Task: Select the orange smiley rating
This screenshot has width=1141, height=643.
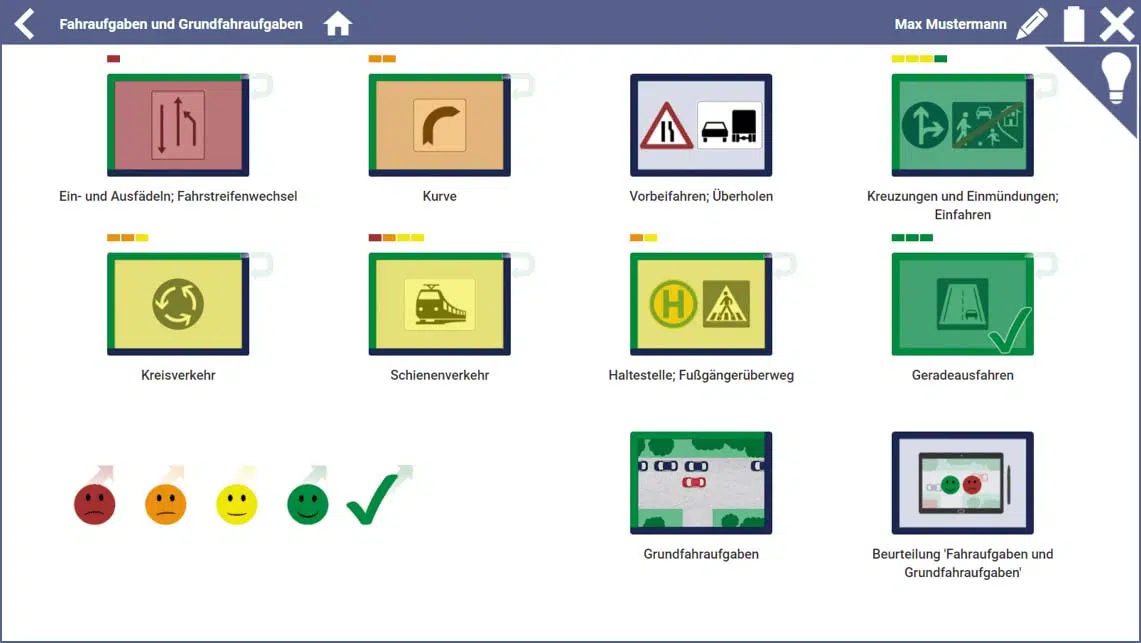Action: 166,504
